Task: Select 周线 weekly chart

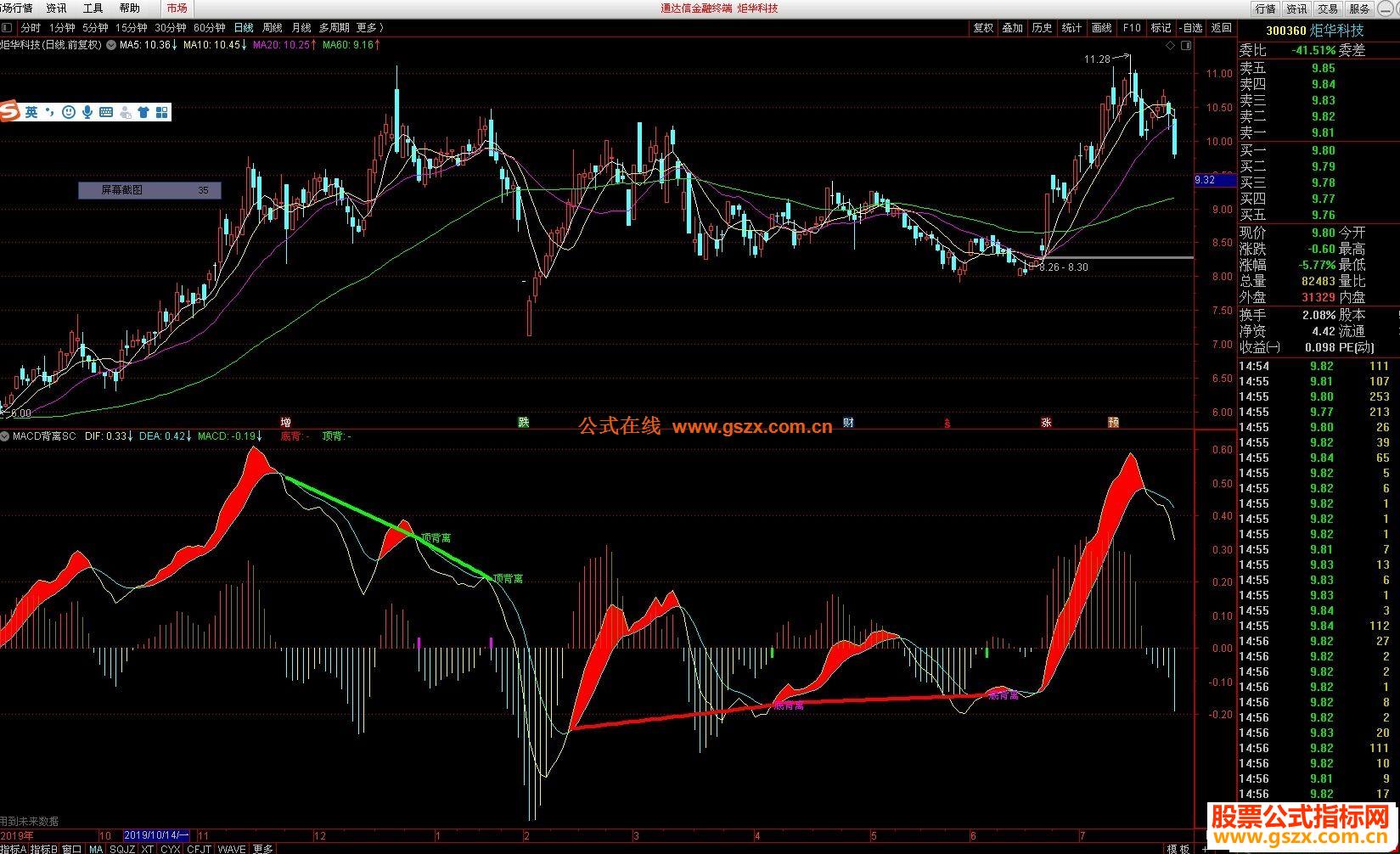Action: click(272, 28)
